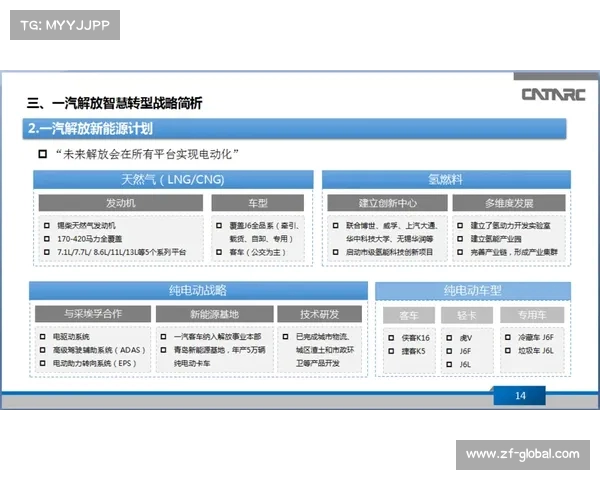The image size is (600, 480).
Task: Click the gray '多维度发展' column header
Action: pos(509,203)
